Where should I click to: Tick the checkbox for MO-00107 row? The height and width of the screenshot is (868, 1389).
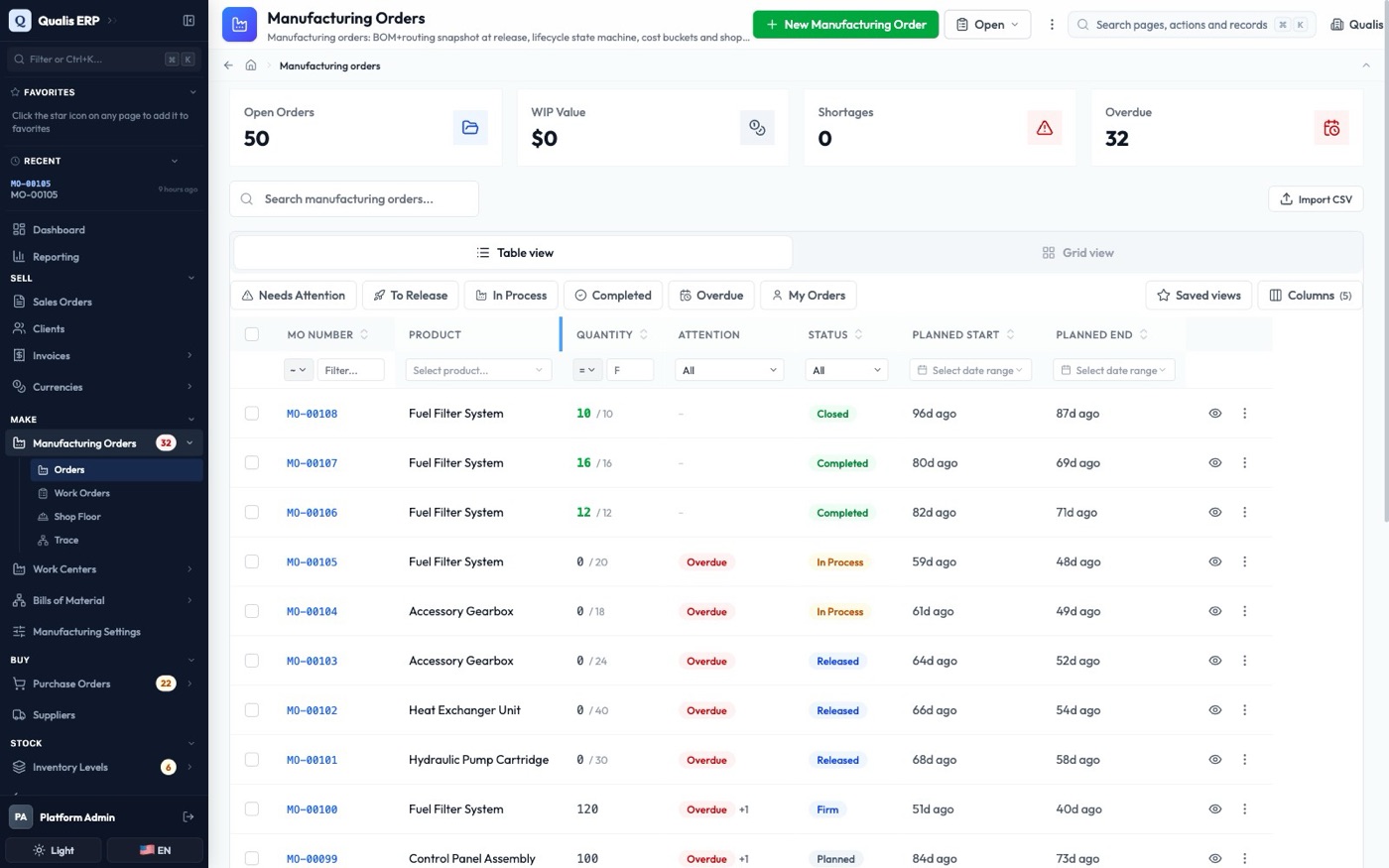pos(252,462)
